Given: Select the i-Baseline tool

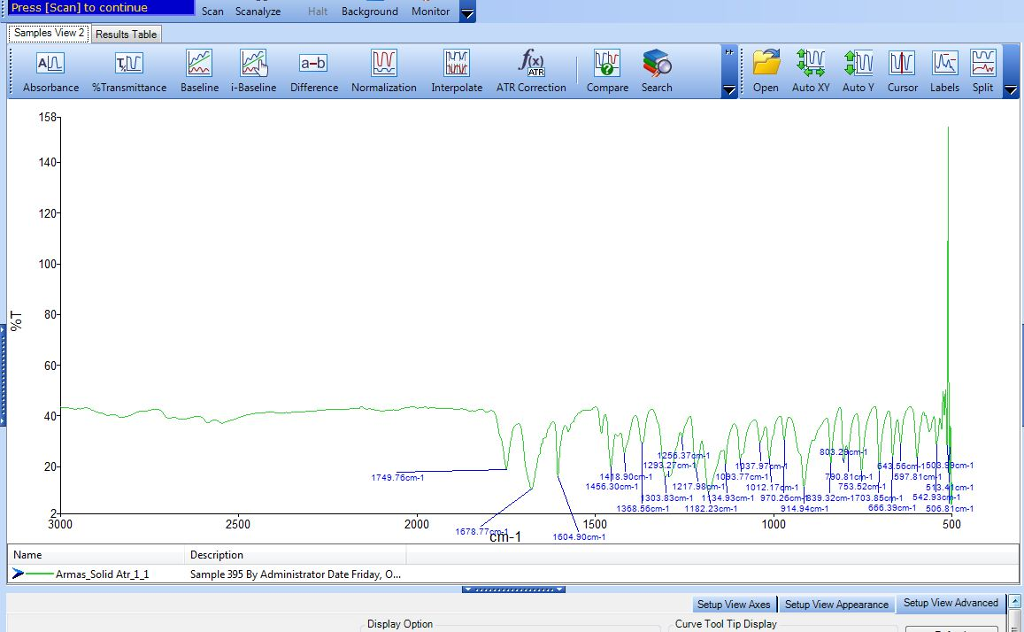Looking at the screenshot, I should (x=253, y=71).
